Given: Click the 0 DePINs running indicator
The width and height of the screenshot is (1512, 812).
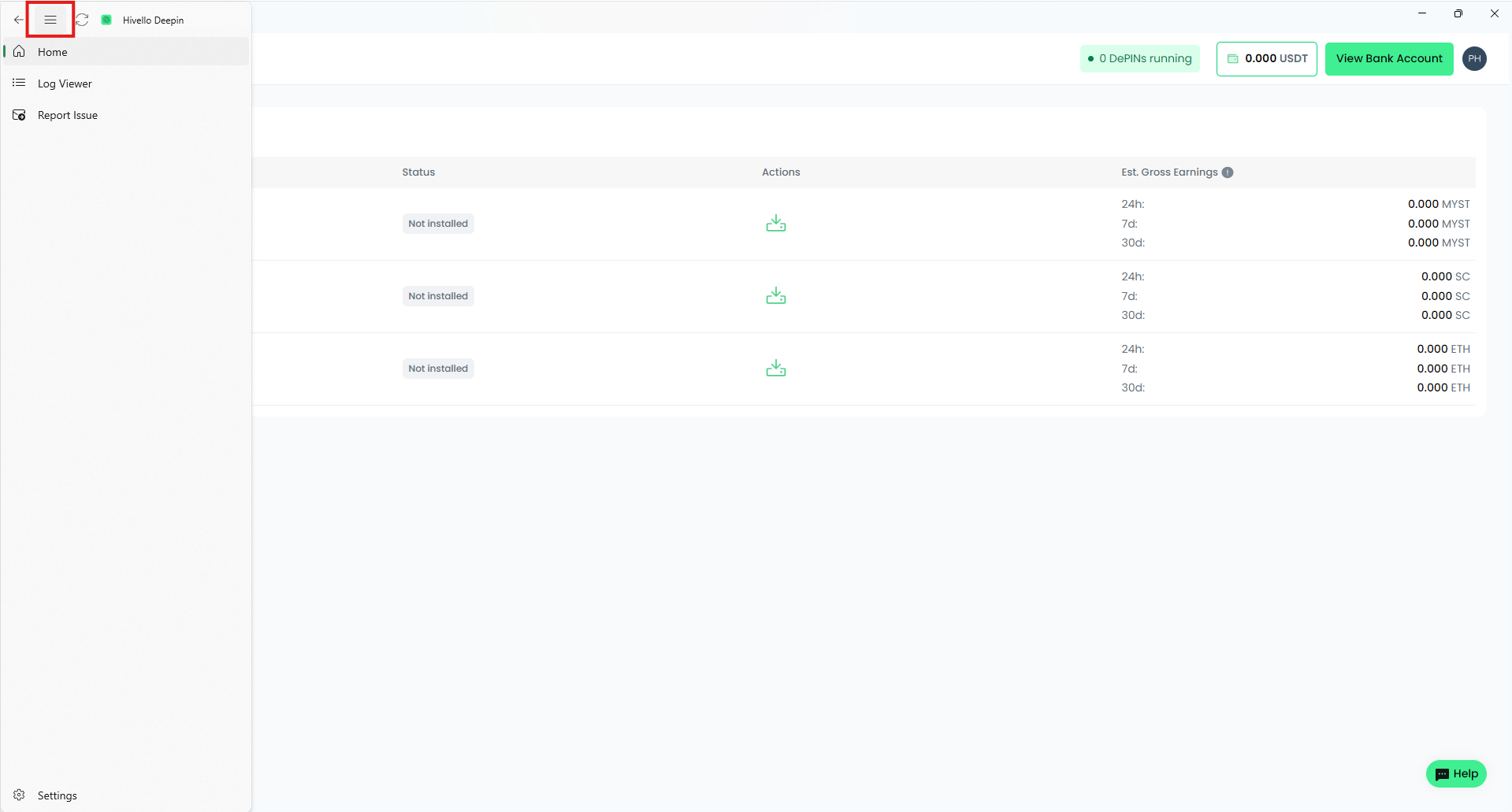Looking at the screenshot, I should coord(1139,59).
